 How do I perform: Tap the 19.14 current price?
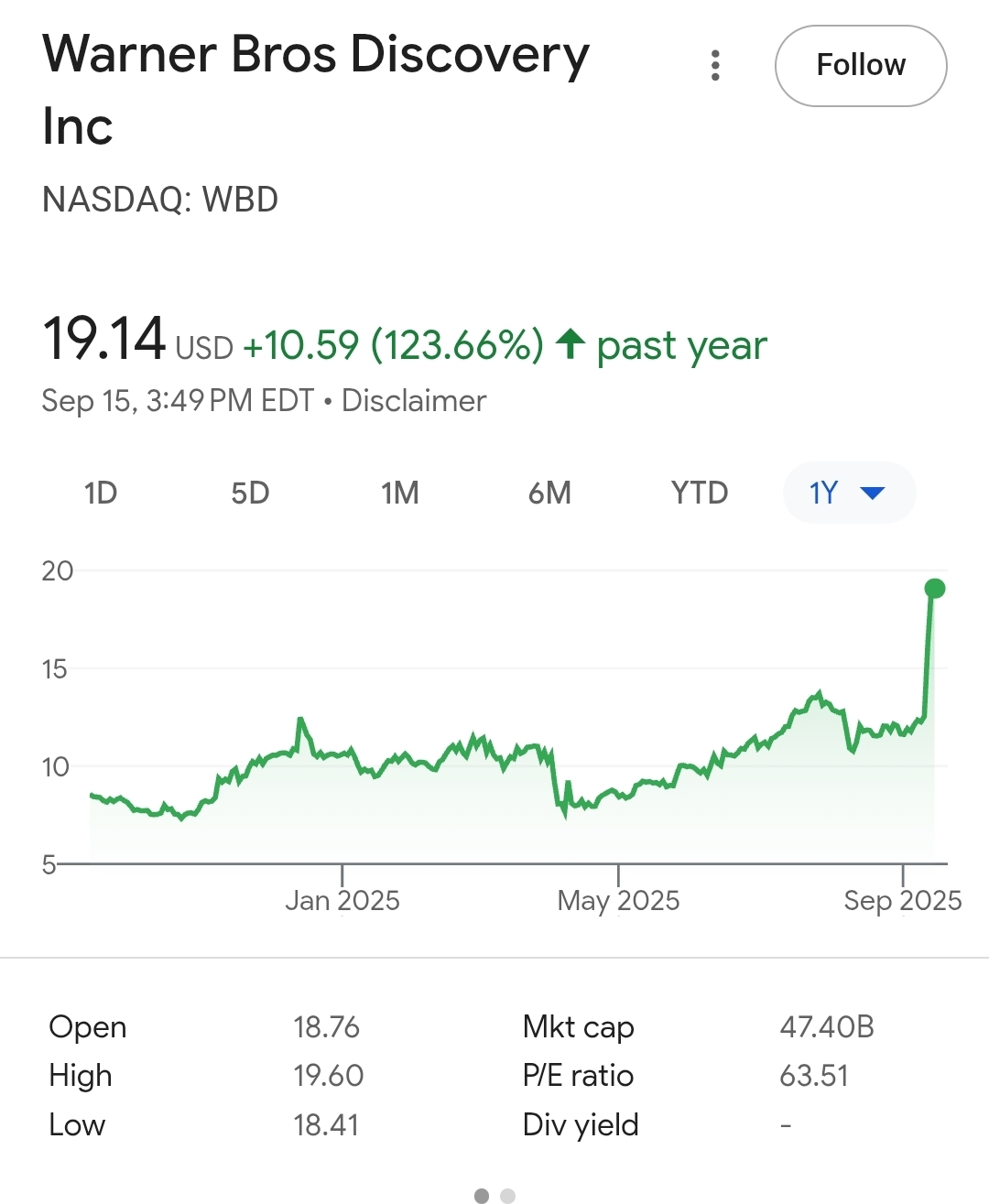click(103, 339)
